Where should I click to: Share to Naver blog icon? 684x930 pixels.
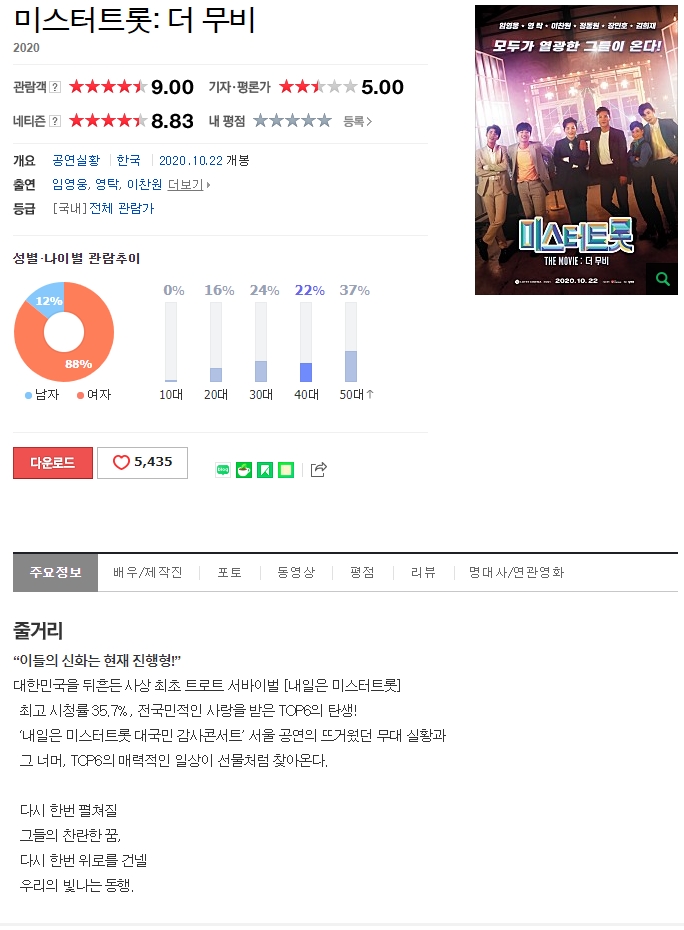[x=222, y=470]
